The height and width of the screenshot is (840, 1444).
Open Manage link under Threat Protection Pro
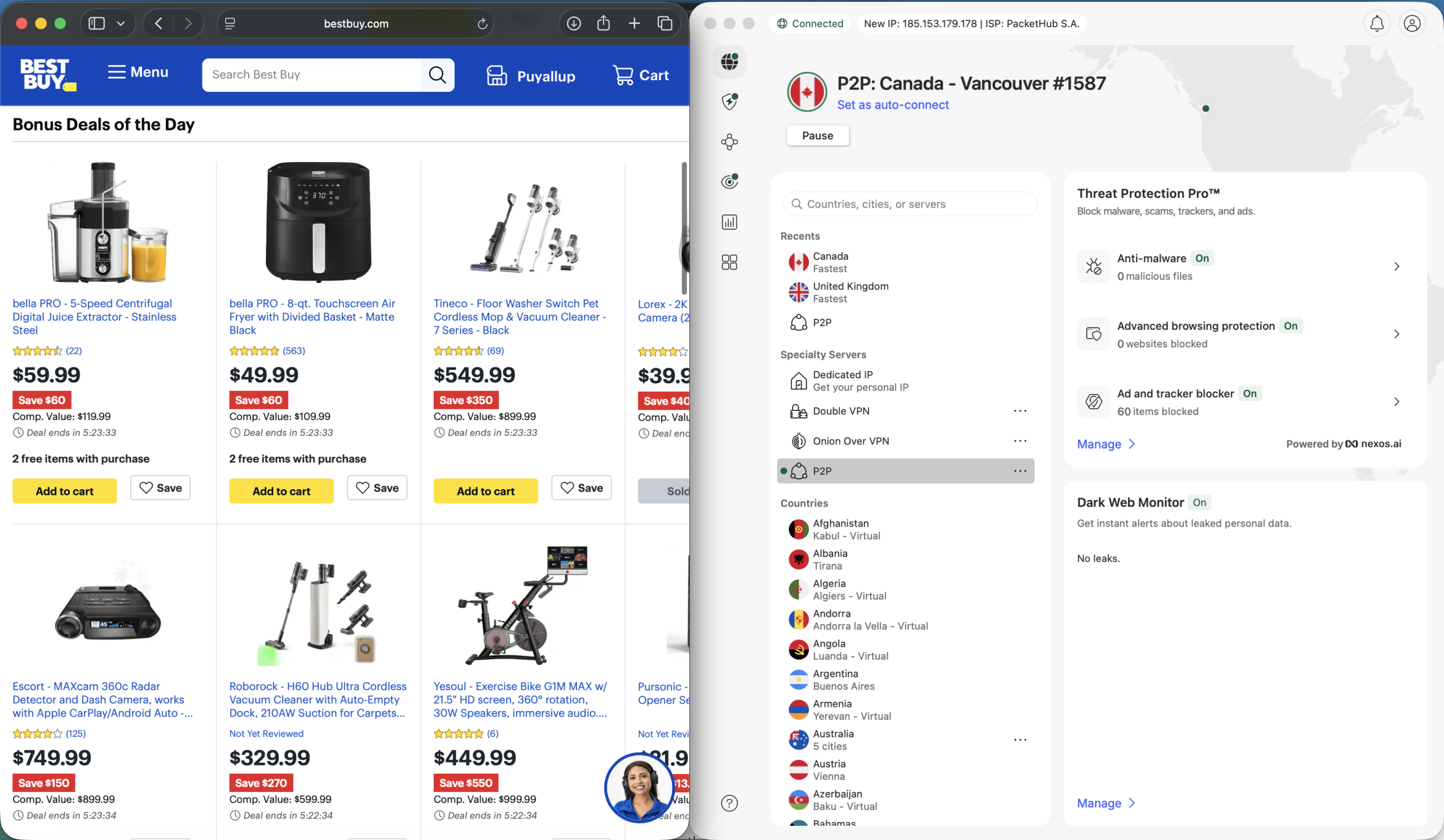[x=1106, y=444]
